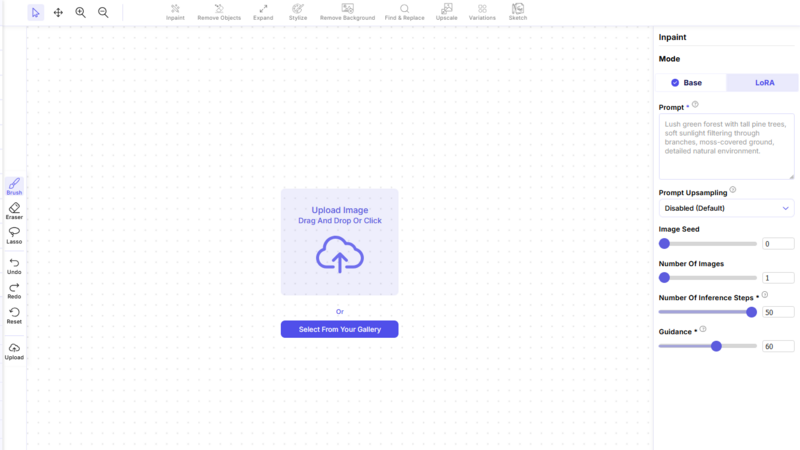Select Base mode option
Viewport: 800px width, 450px height.
691,83
